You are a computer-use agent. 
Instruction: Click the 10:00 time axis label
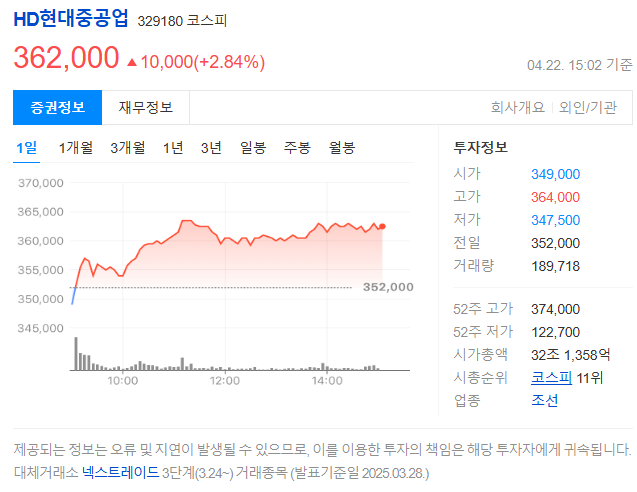(123, 381)
